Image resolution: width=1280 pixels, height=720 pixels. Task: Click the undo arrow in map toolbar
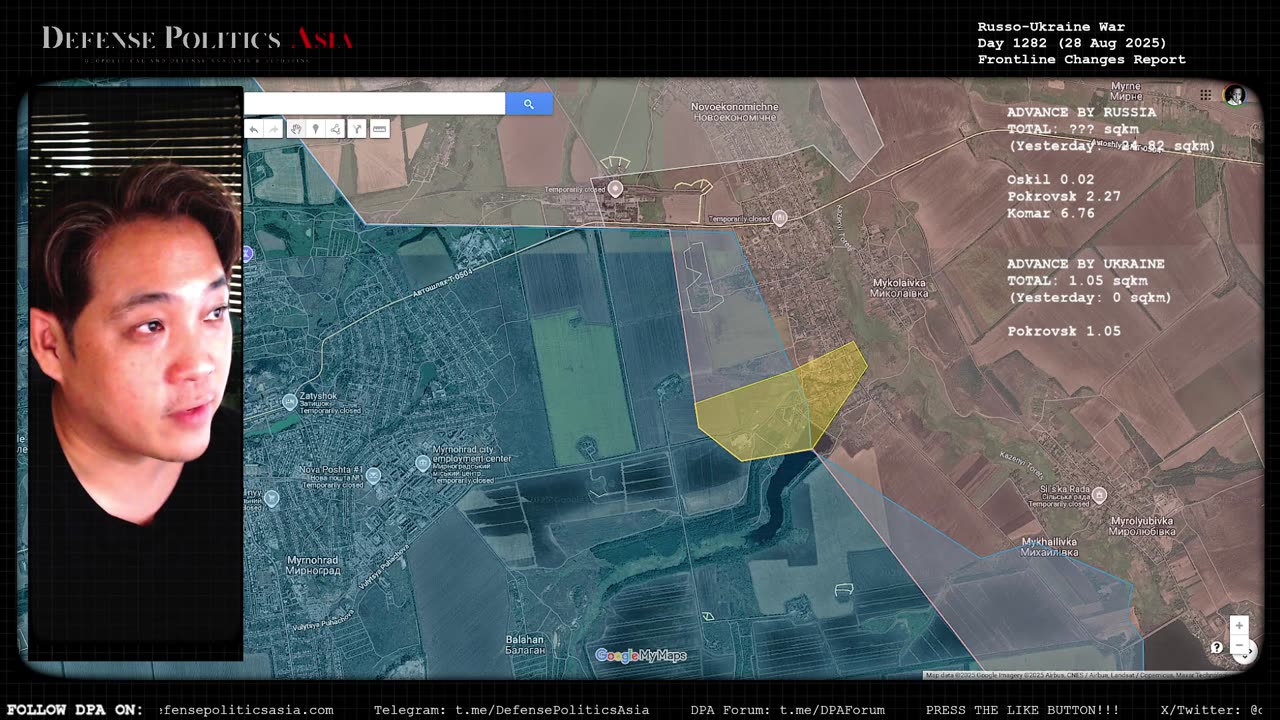254,129
